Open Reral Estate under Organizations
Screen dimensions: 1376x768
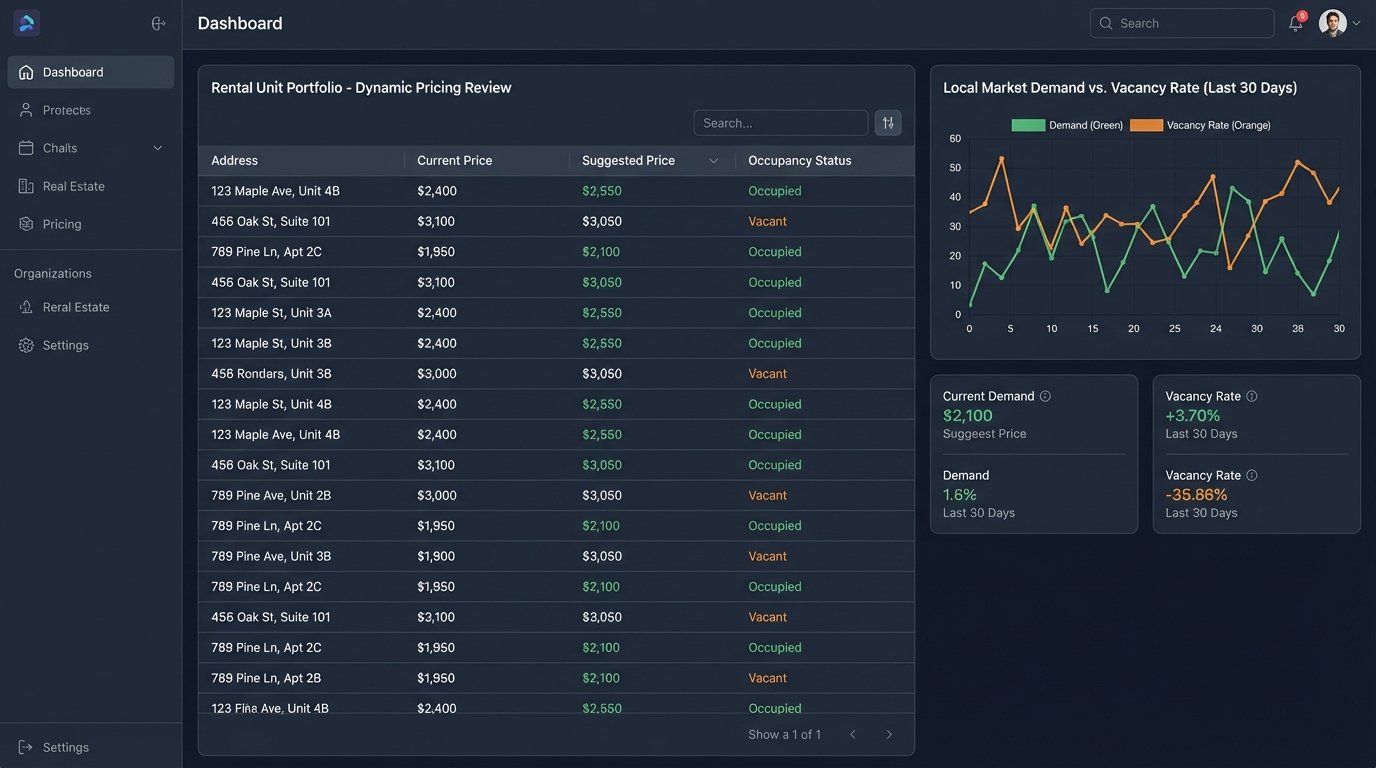tap(76, 307)
